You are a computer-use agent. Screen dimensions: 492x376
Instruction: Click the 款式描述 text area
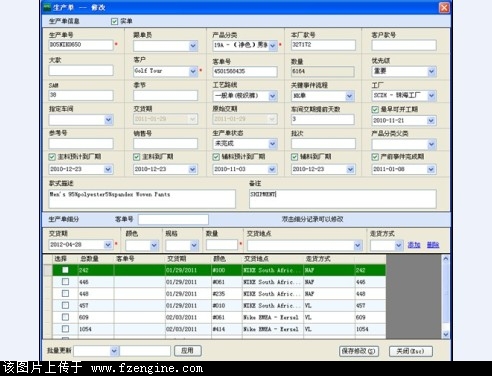(x=142, y=199)
